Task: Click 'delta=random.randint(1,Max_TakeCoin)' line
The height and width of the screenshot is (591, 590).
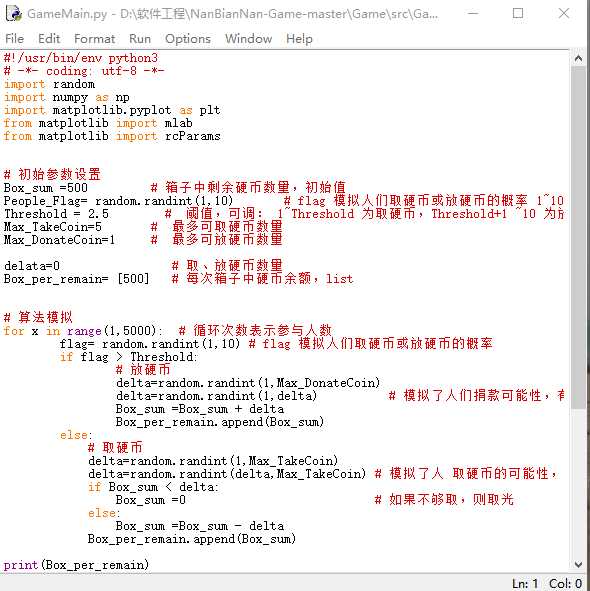Action: tap(213, 461)
